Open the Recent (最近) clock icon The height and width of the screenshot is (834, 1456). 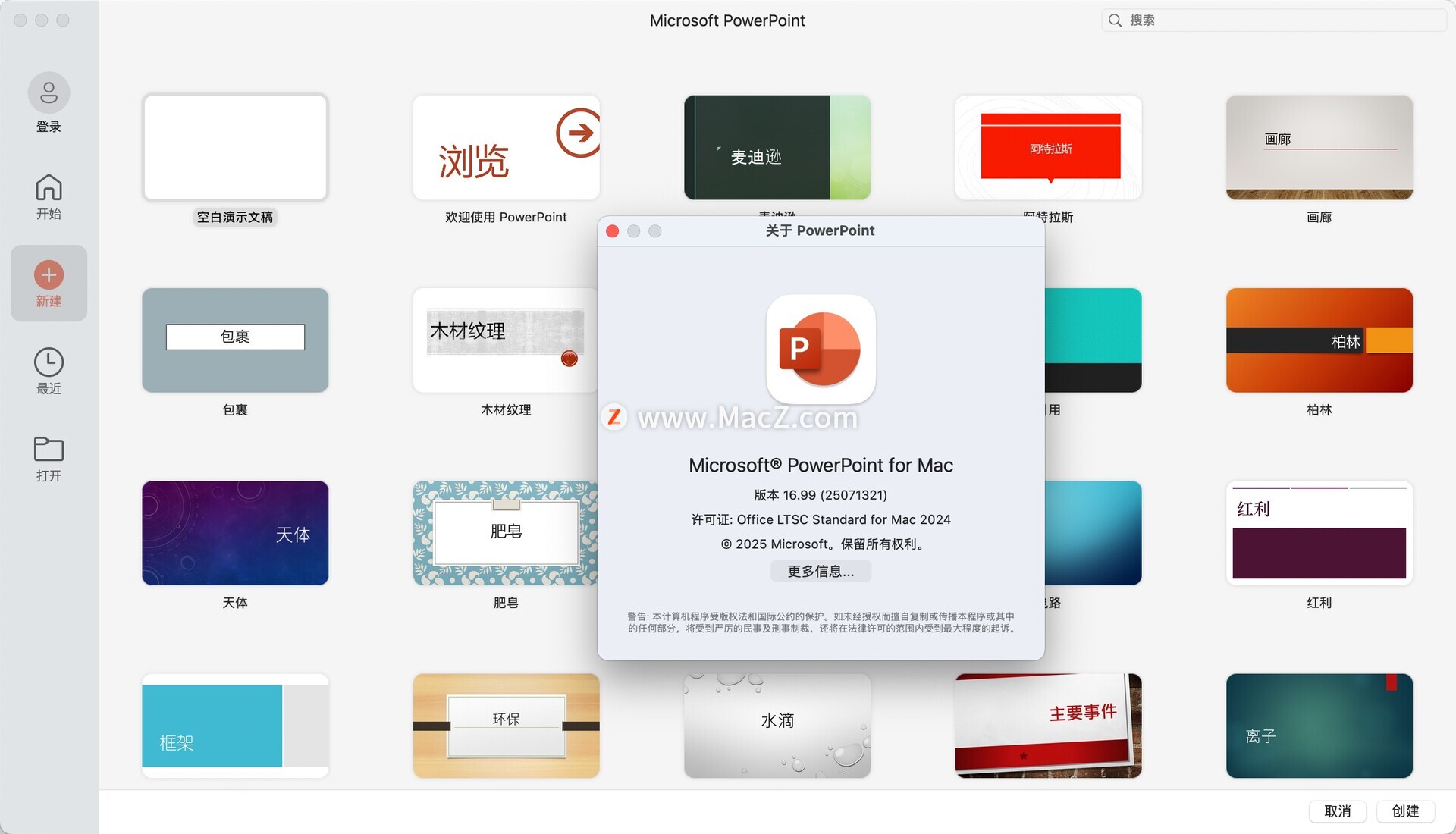pos(49,362)
